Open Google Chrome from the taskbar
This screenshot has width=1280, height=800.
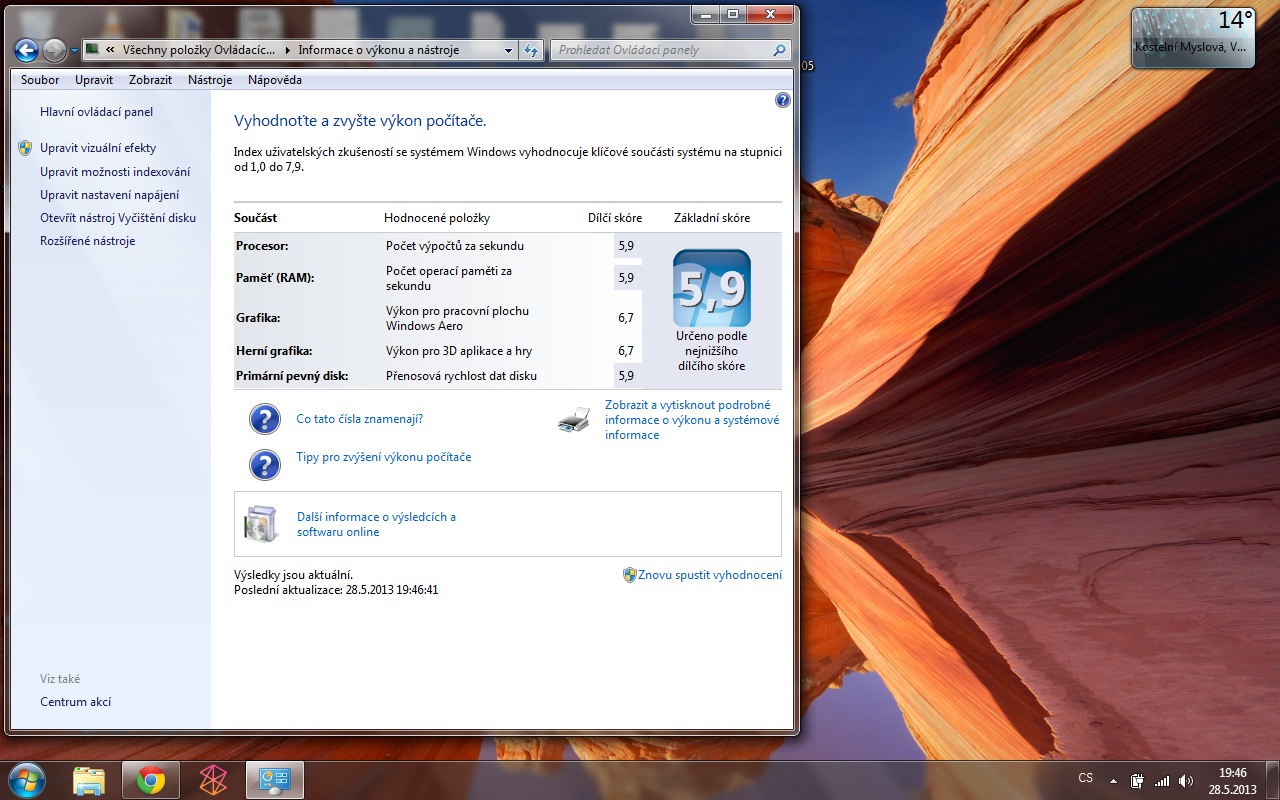(x=151, y=780)
